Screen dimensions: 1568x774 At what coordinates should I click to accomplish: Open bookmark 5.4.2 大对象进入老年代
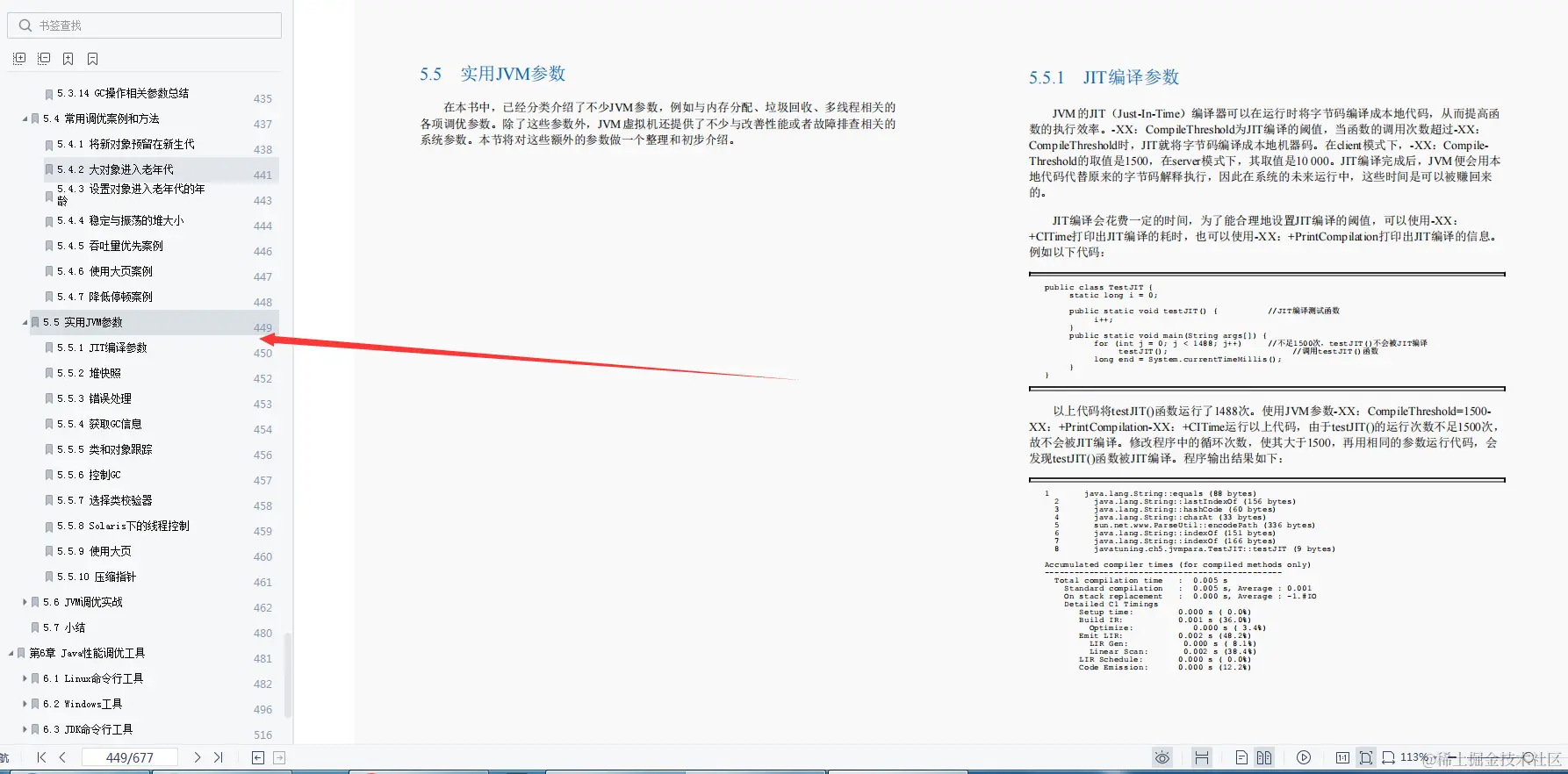pyautogui.click(x=115, y=169)
